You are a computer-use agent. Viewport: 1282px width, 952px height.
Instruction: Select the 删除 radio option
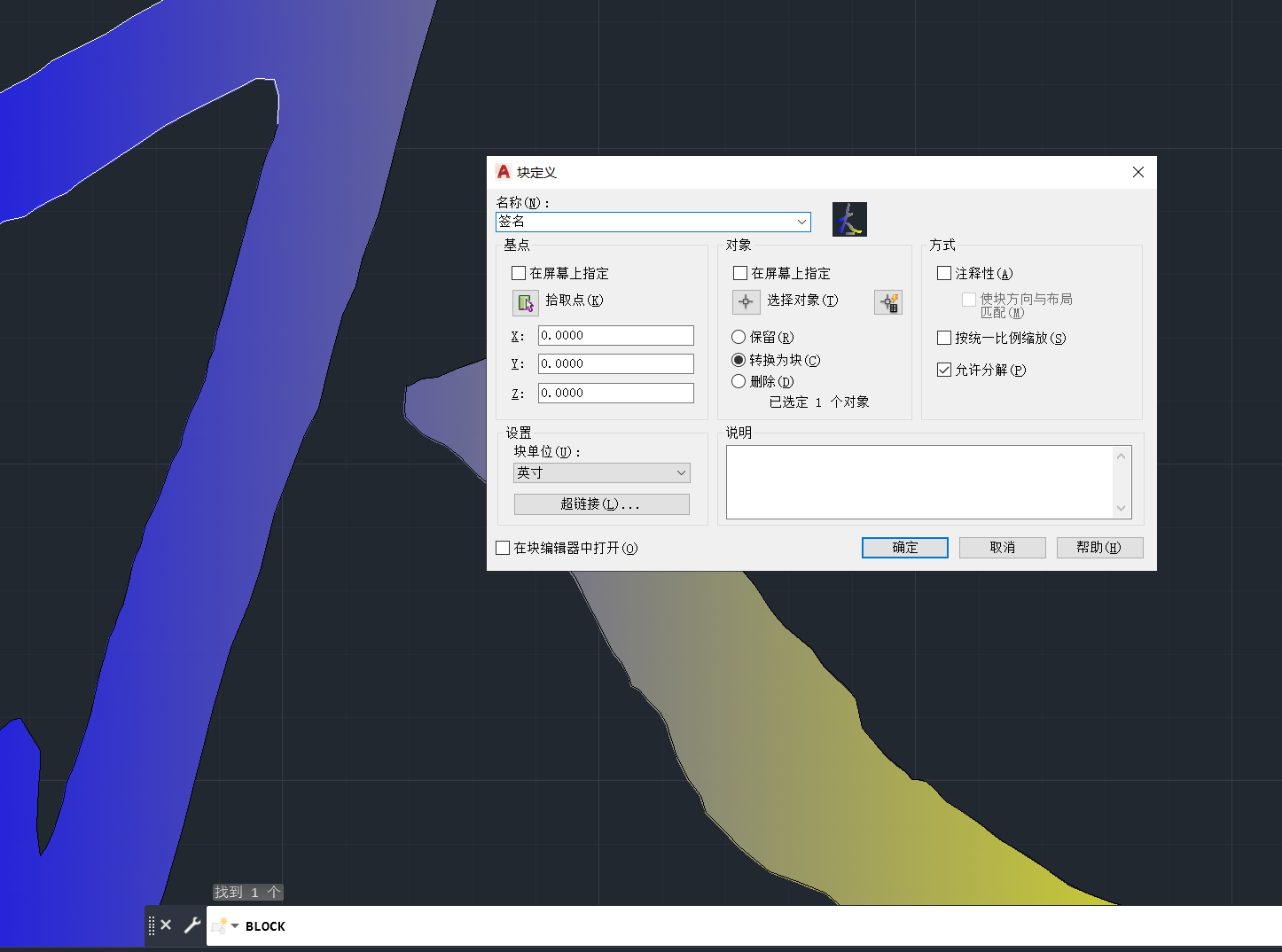[739, 381]
